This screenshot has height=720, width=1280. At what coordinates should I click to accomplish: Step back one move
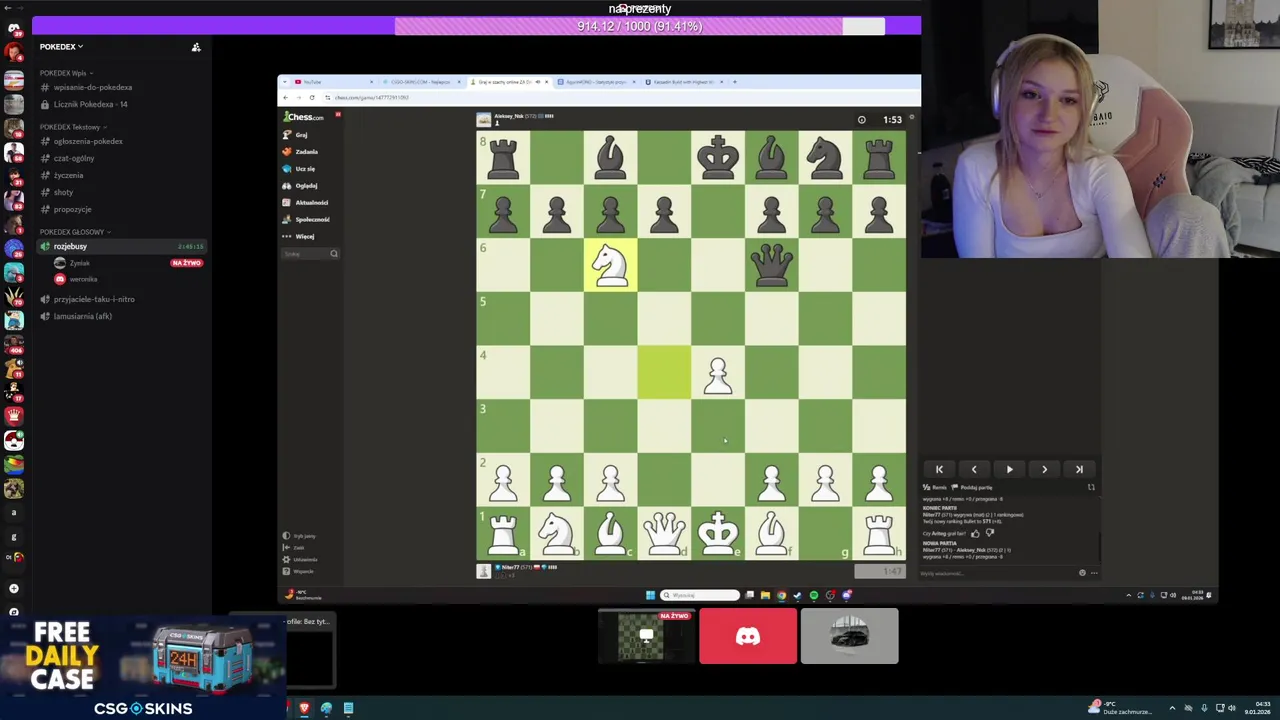pyautogui.click(x=974, y=469)
